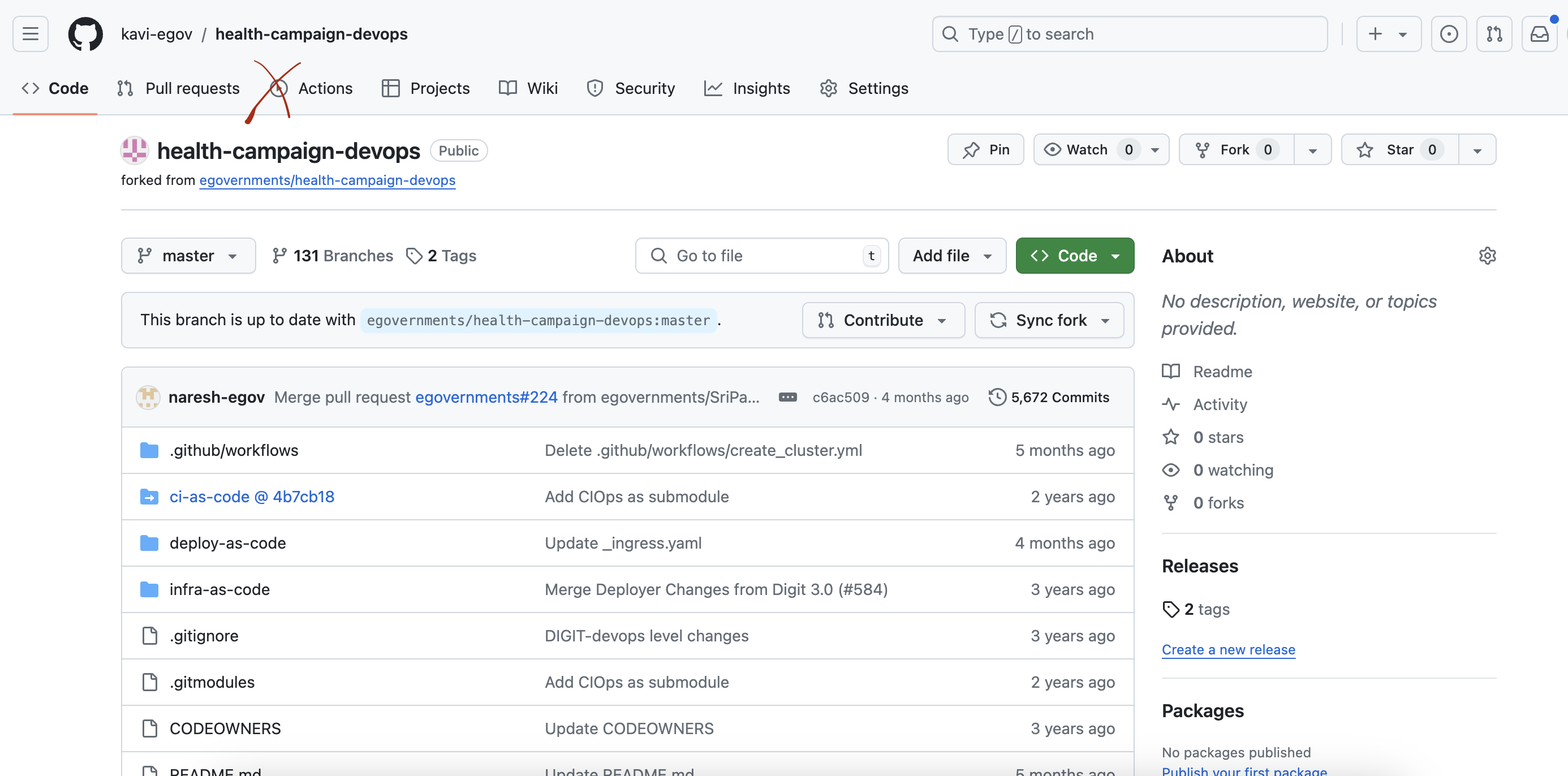Screen dimensions: 1568x776
Task: Switch to the Actions tab
Action: pyautogui.click(x=325, y=88)
